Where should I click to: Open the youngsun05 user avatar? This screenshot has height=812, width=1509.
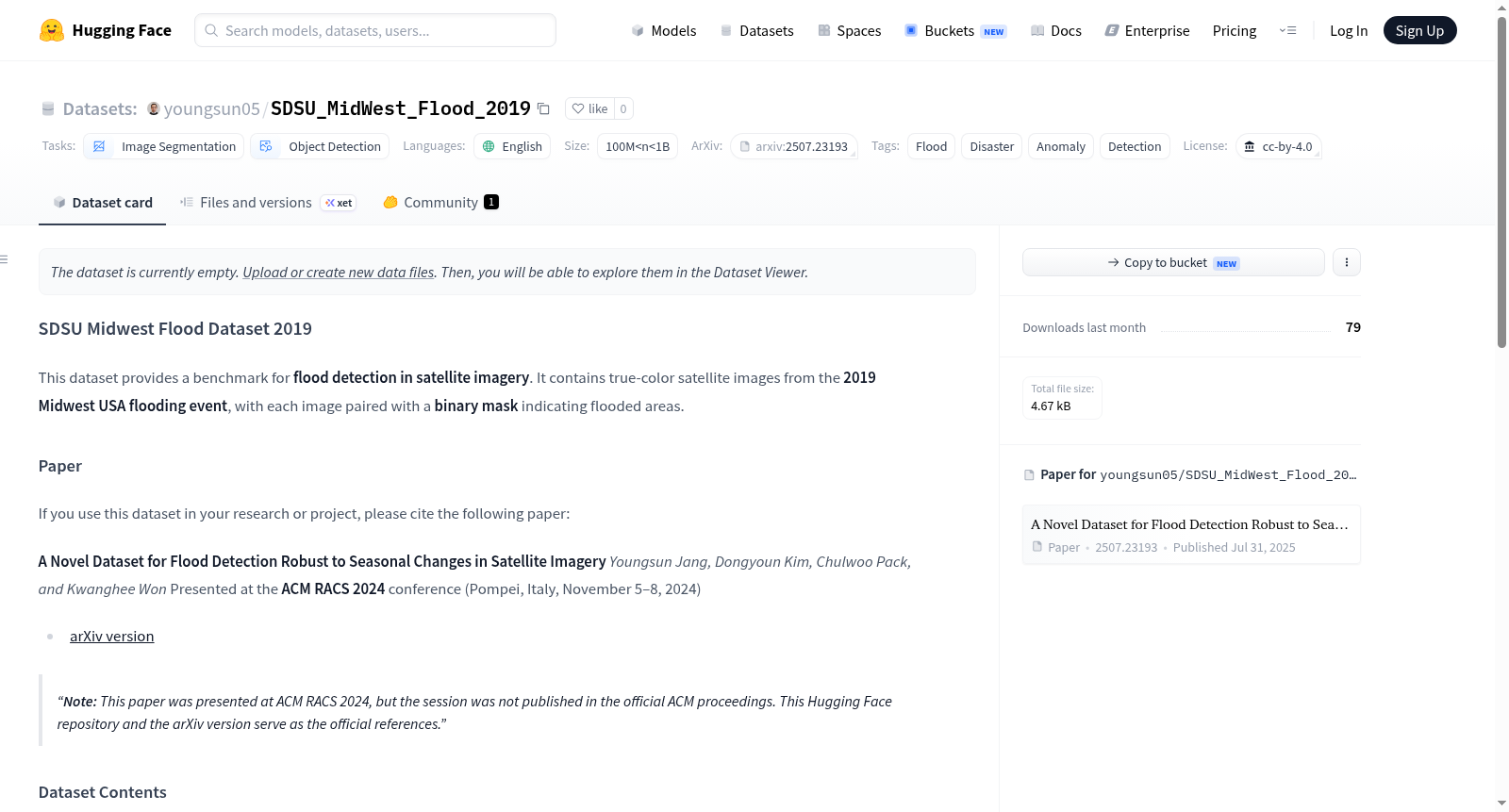[x=154, y=108]
